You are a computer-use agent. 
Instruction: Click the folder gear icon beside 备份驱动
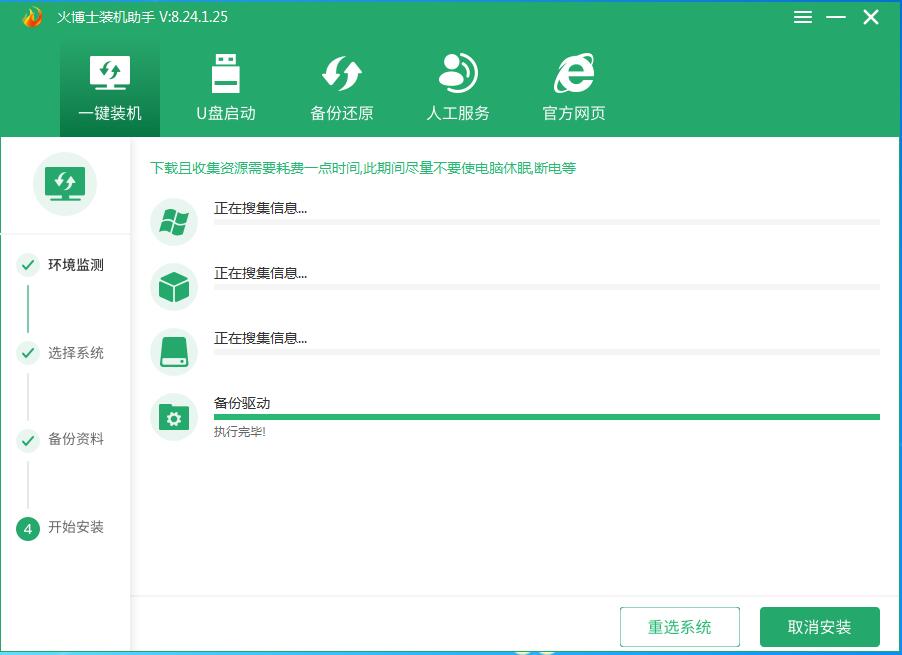point(174,417)
